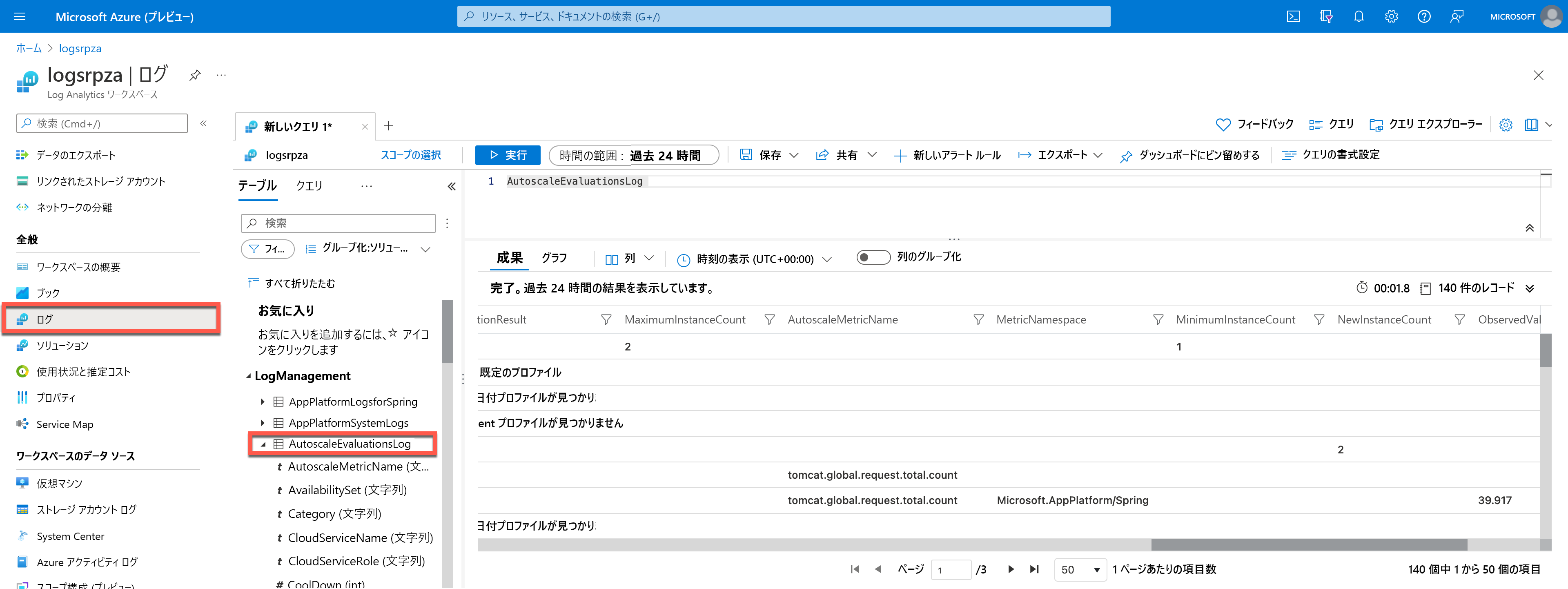Expand the share dropdown
Viewport: 1568px width, 589px height.
click(x=872, y=155)
